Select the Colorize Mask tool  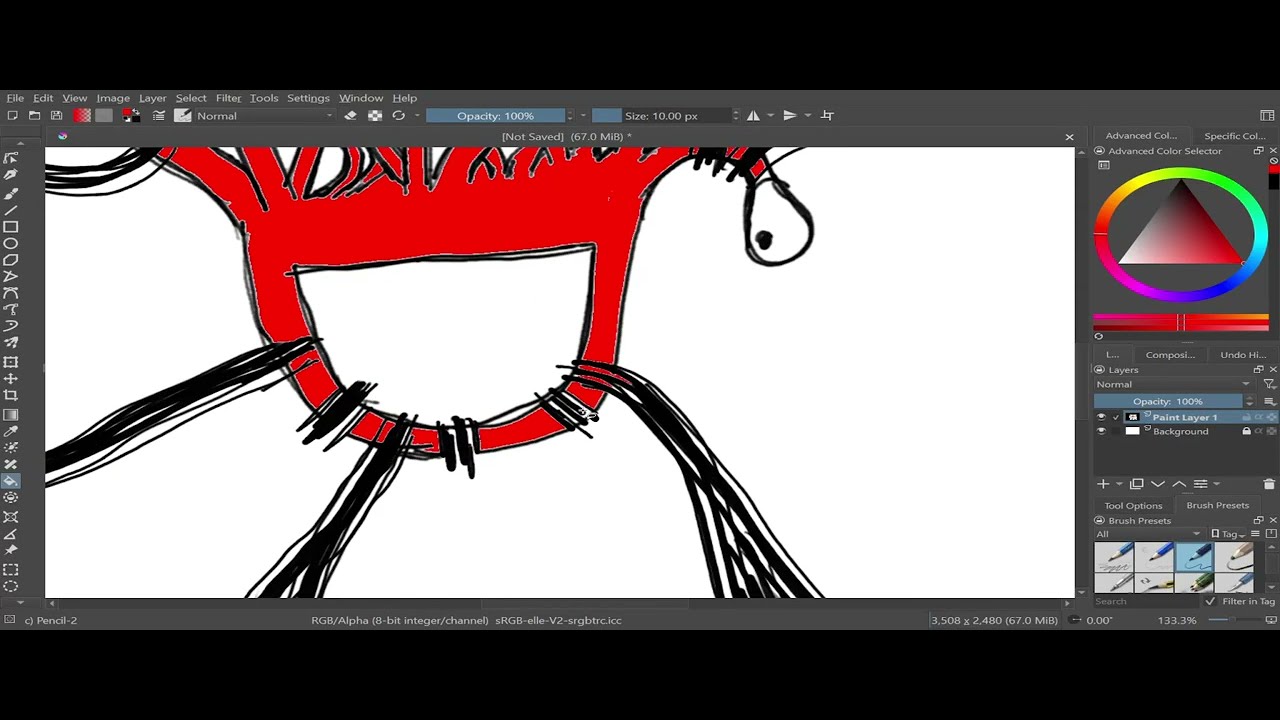(x=11, y=448)
